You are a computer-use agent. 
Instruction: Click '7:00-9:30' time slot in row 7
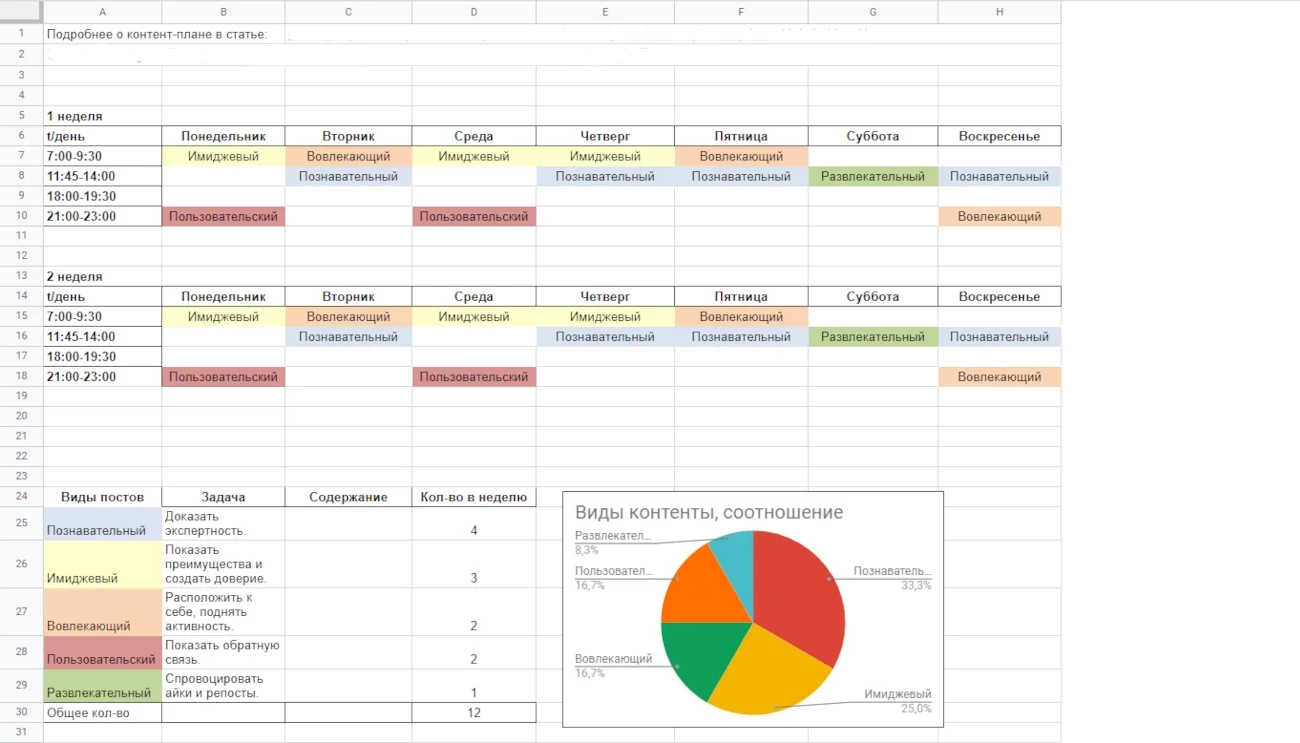(102, 156)
